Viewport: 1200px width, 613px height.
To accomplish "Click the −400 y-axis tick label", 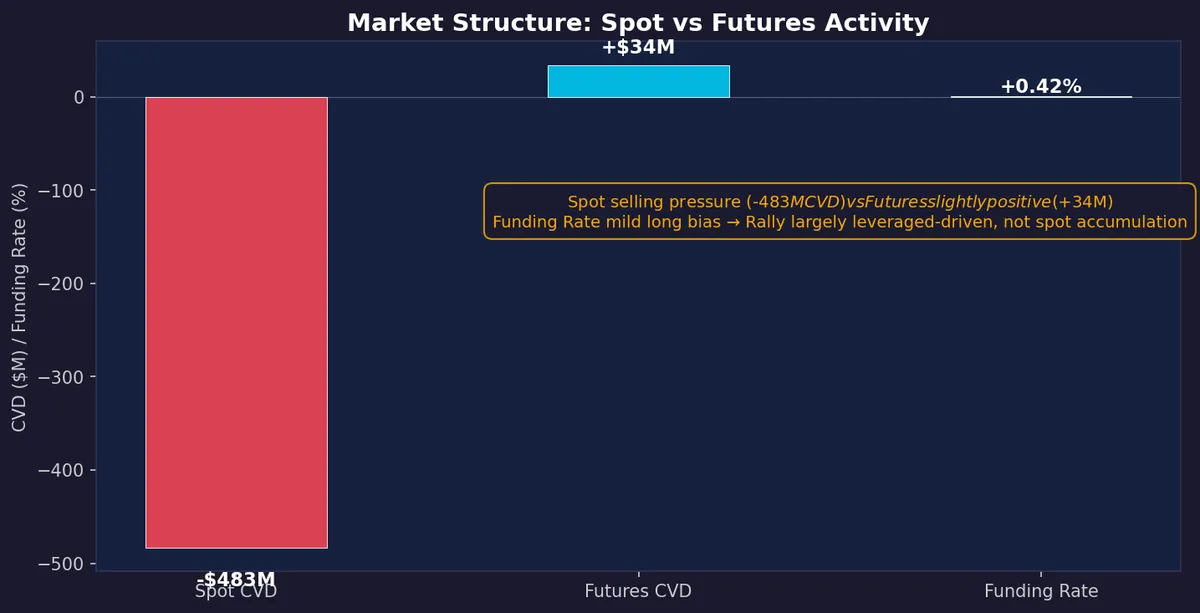I will click(63, 470).
